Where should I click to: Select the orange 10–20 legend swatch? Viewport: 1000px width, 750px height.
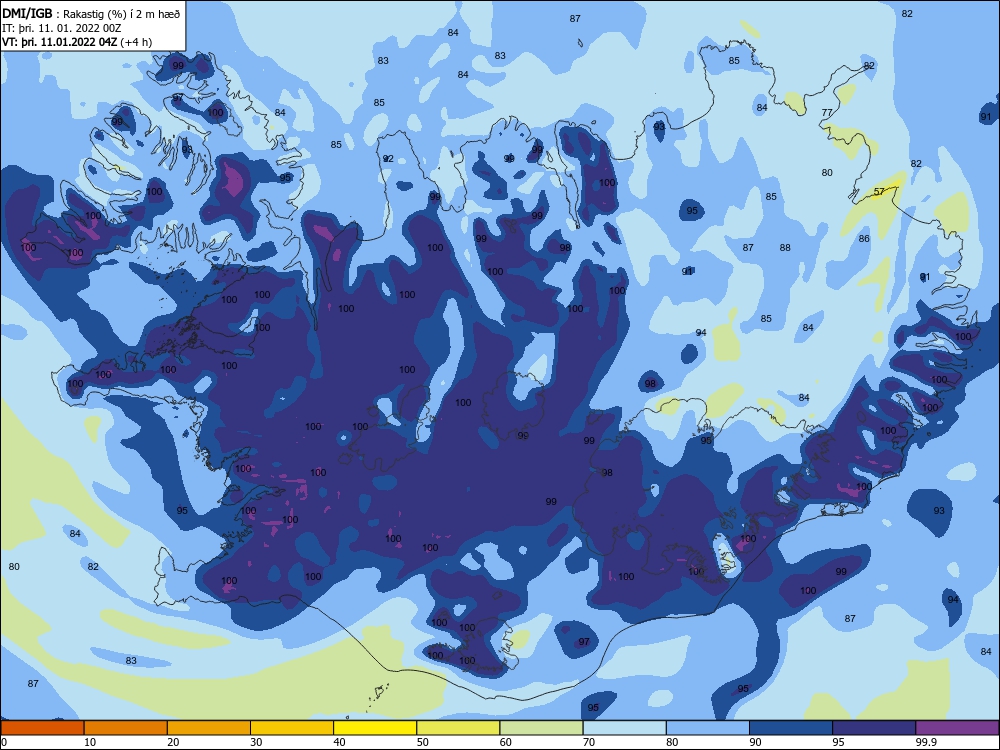(x=126, y=728)
